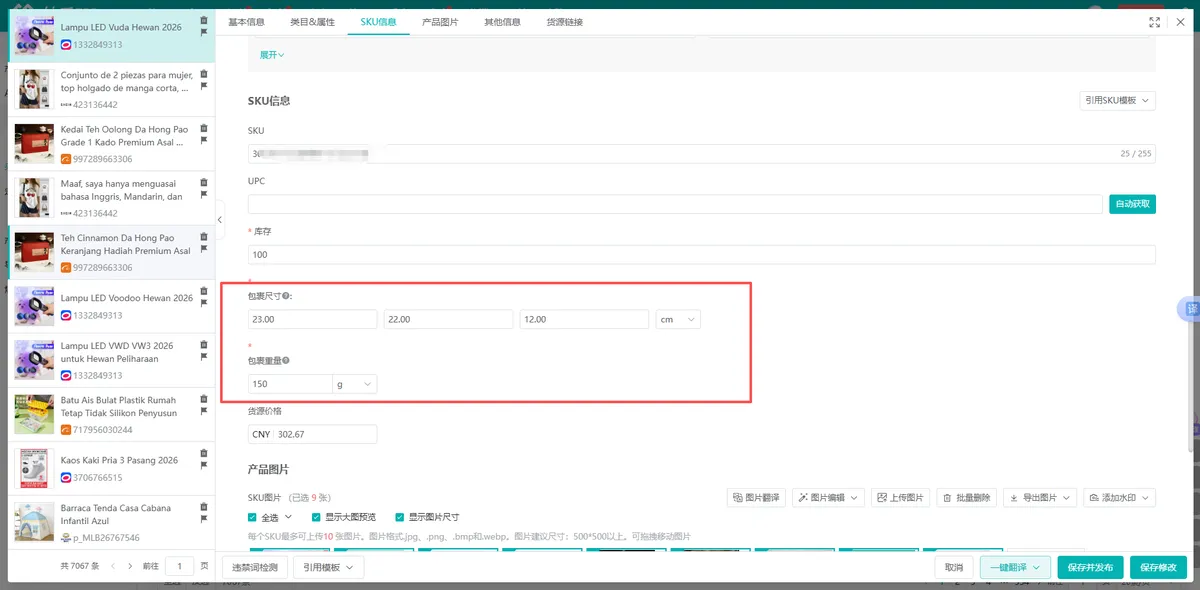Click the 保存修改 button
This screenshot has width=1200, height=590.
tap(1158, 567)
